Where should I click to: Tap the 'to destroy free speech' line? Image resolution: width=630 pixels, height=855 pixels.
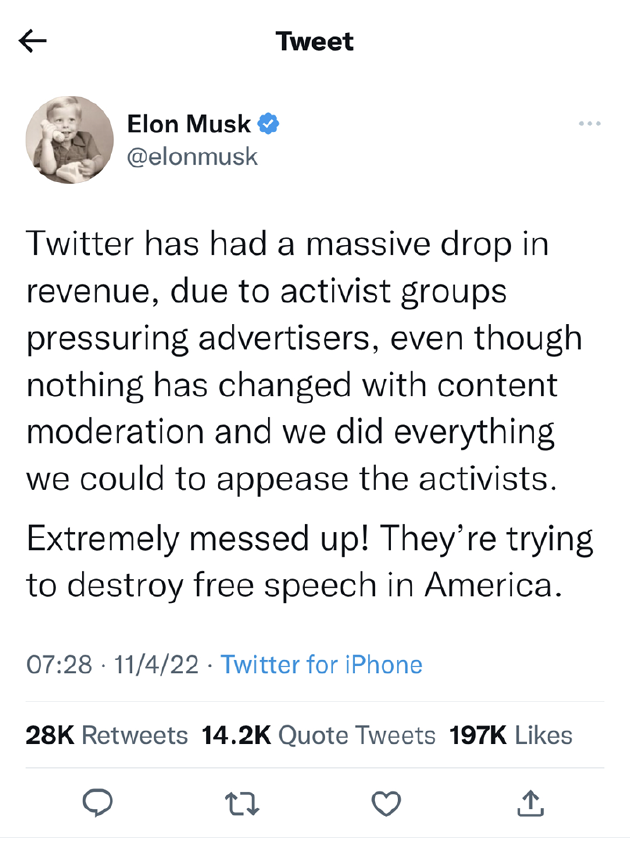point(290,585)
